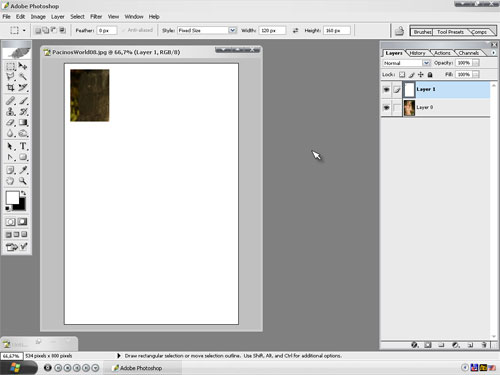Click the Delete layer trash icon
The height and width of the screenshot is (375, 500).
pyautogui.click(x=484, y=345)
